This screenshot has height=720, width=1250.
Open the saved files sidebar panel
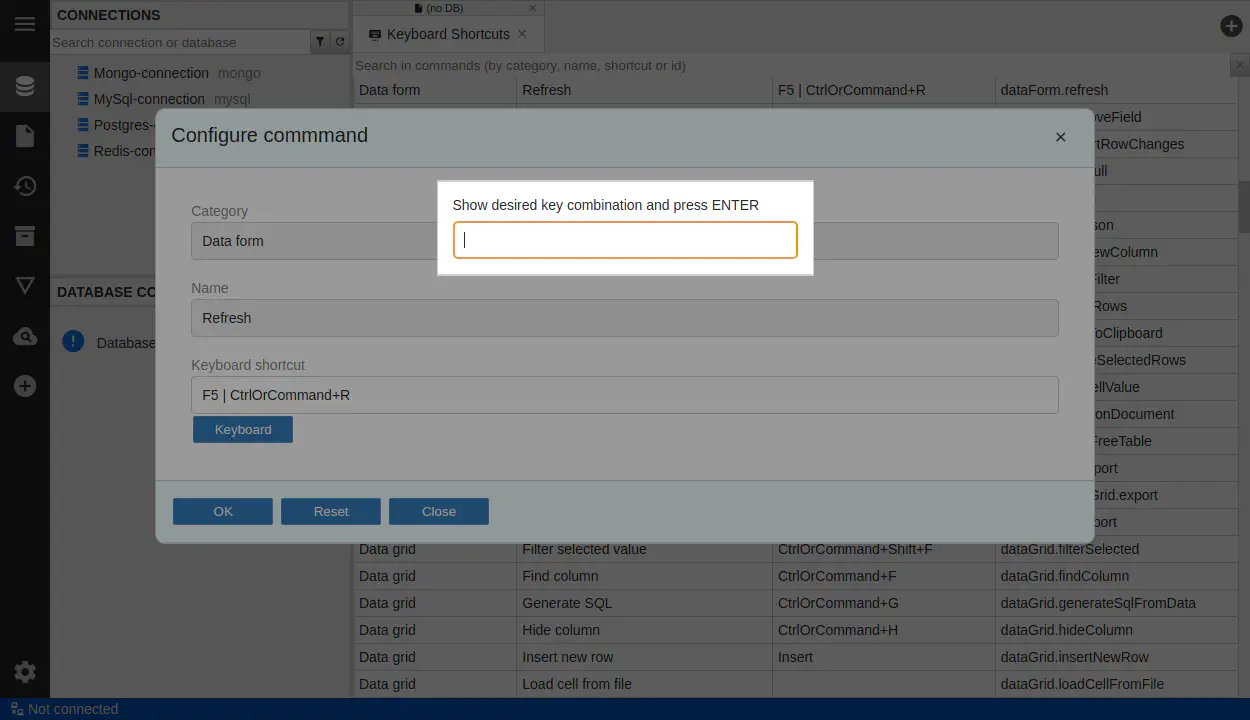[x=25, y=136]
